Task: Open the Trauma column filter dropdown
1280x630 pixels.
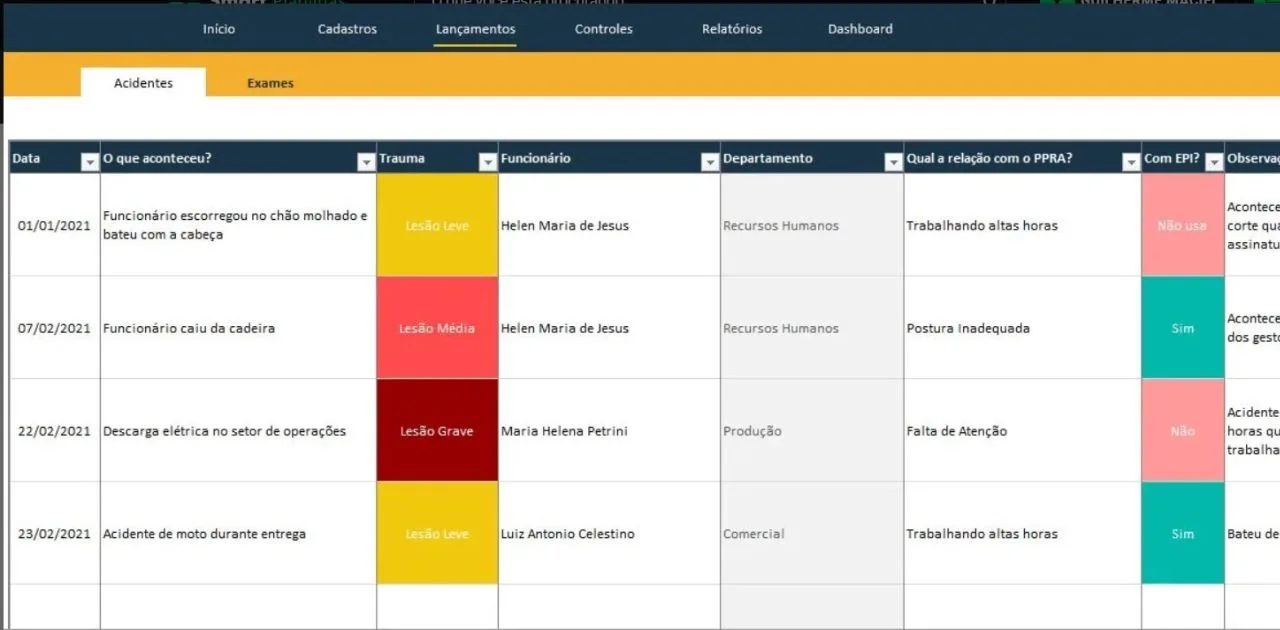Action: coord(487,162)
